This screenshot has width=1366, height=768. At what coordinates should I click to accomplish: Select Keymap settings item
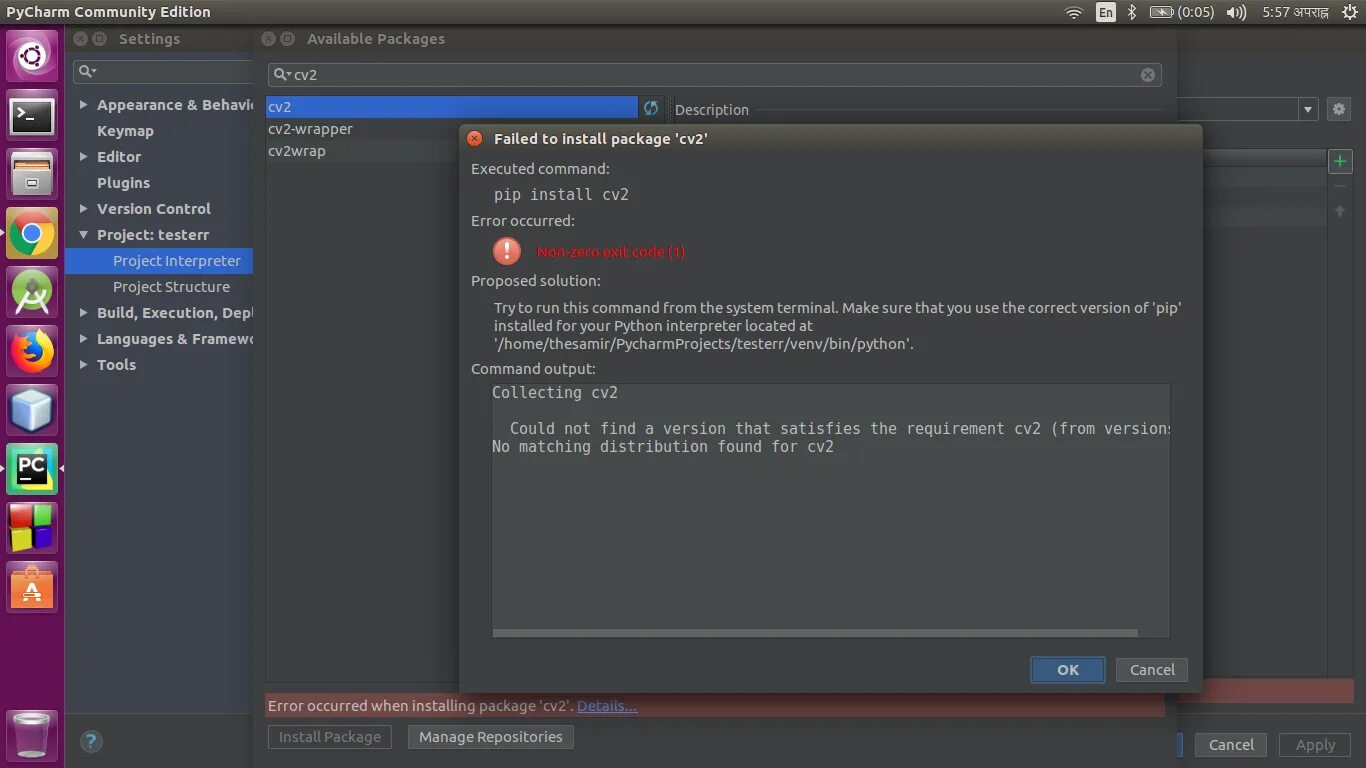click(125, 131)
